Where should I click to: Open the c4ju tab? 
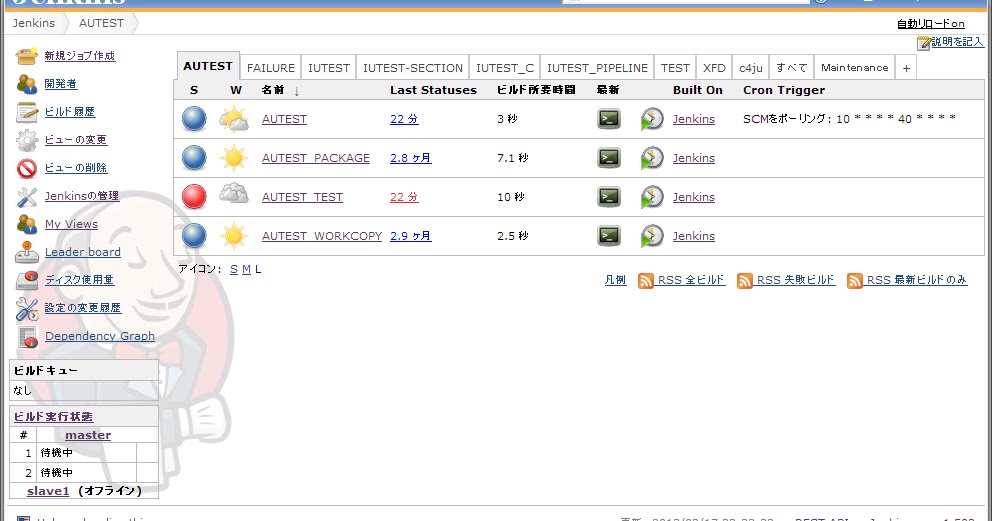(751, 68)
